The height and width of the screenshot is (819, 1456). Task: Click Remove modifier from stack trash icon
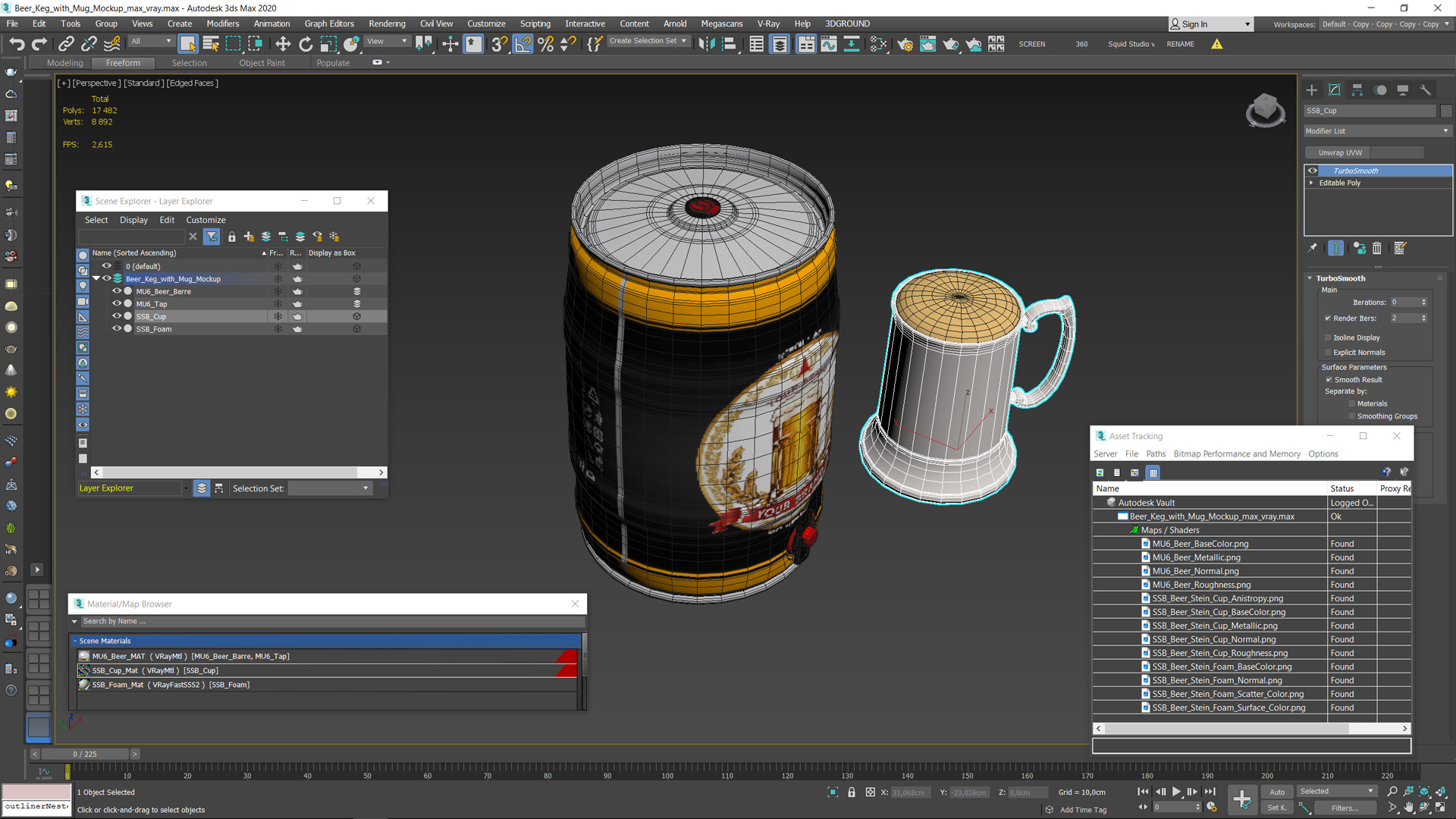tap(1377, 248)
